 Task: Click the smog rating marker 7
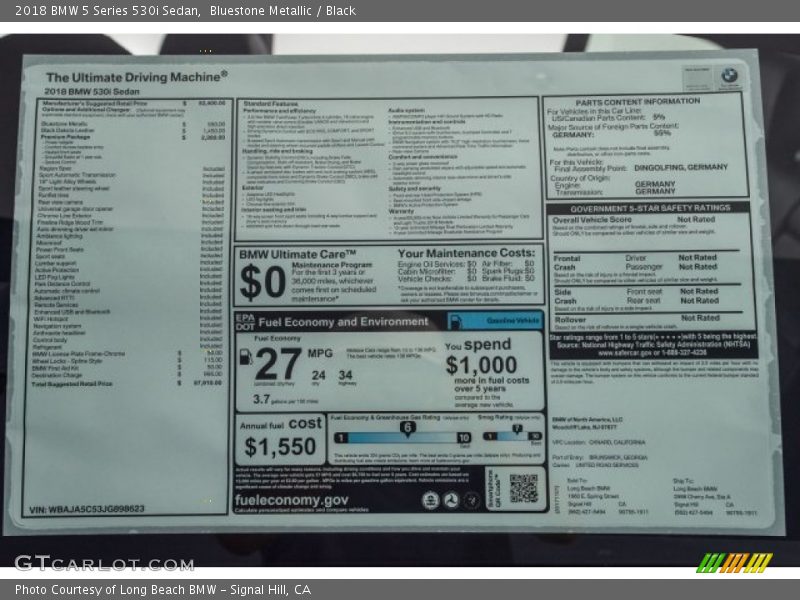[517, 429]
